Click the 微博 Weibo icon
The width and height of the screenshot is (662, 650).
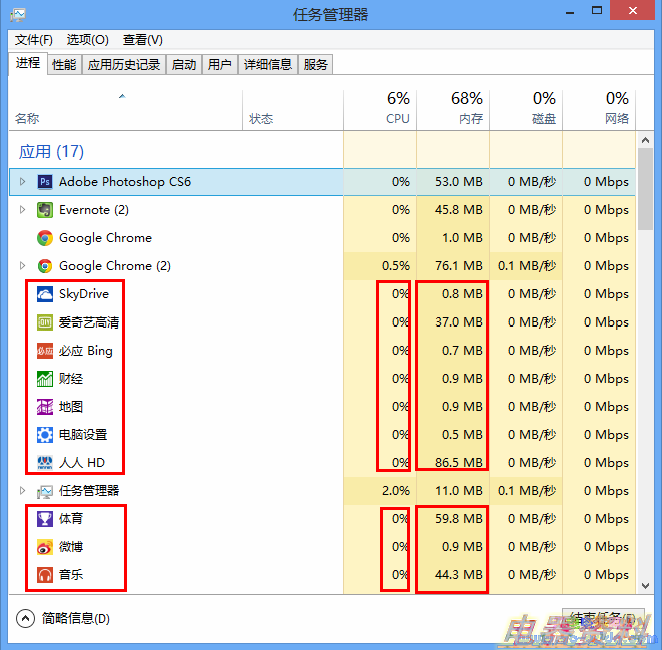44,547
